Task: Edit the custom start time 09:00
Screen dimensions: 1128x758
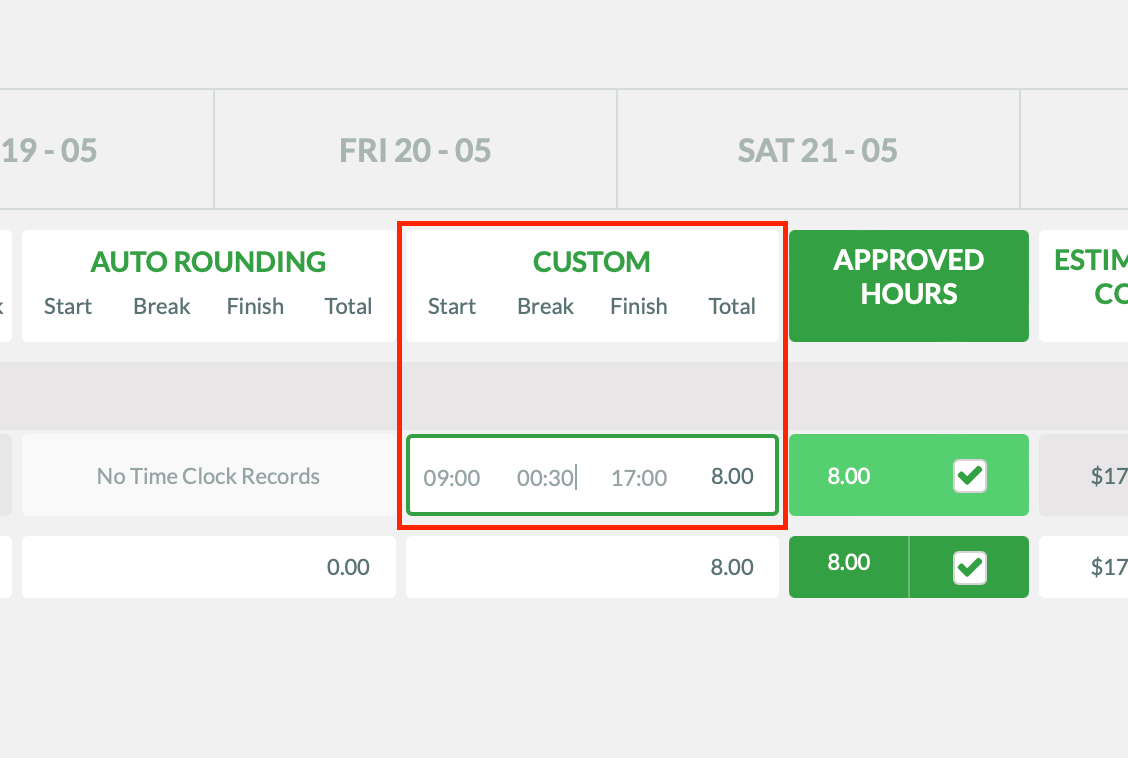Action: [x=452, y=478]
